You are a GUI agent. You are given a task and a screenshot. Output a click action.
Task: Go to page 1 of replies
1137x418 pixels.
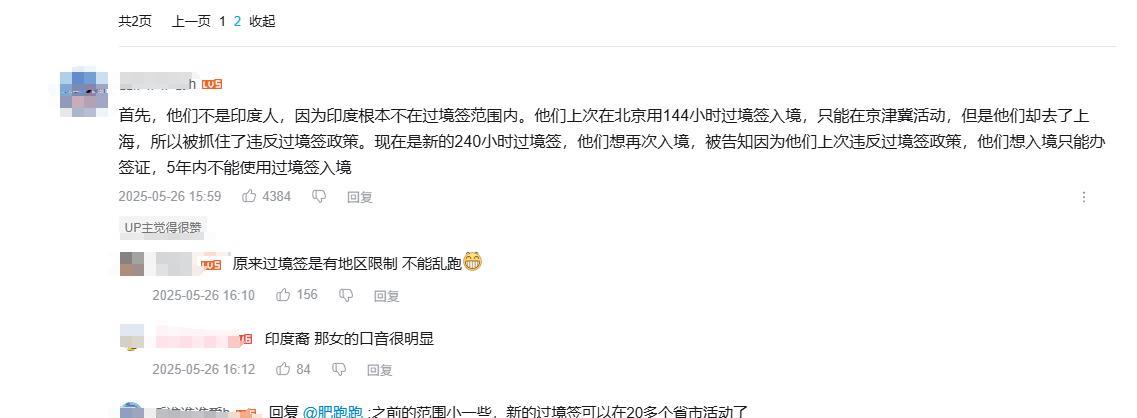(x=223, y=22)
